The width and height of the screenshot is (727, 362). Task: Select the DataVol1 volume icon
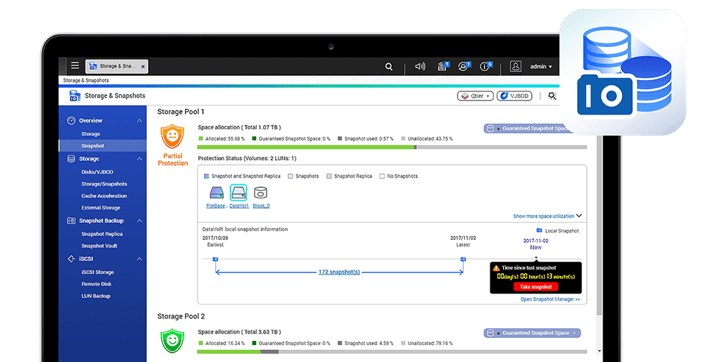tap(238, 192)
